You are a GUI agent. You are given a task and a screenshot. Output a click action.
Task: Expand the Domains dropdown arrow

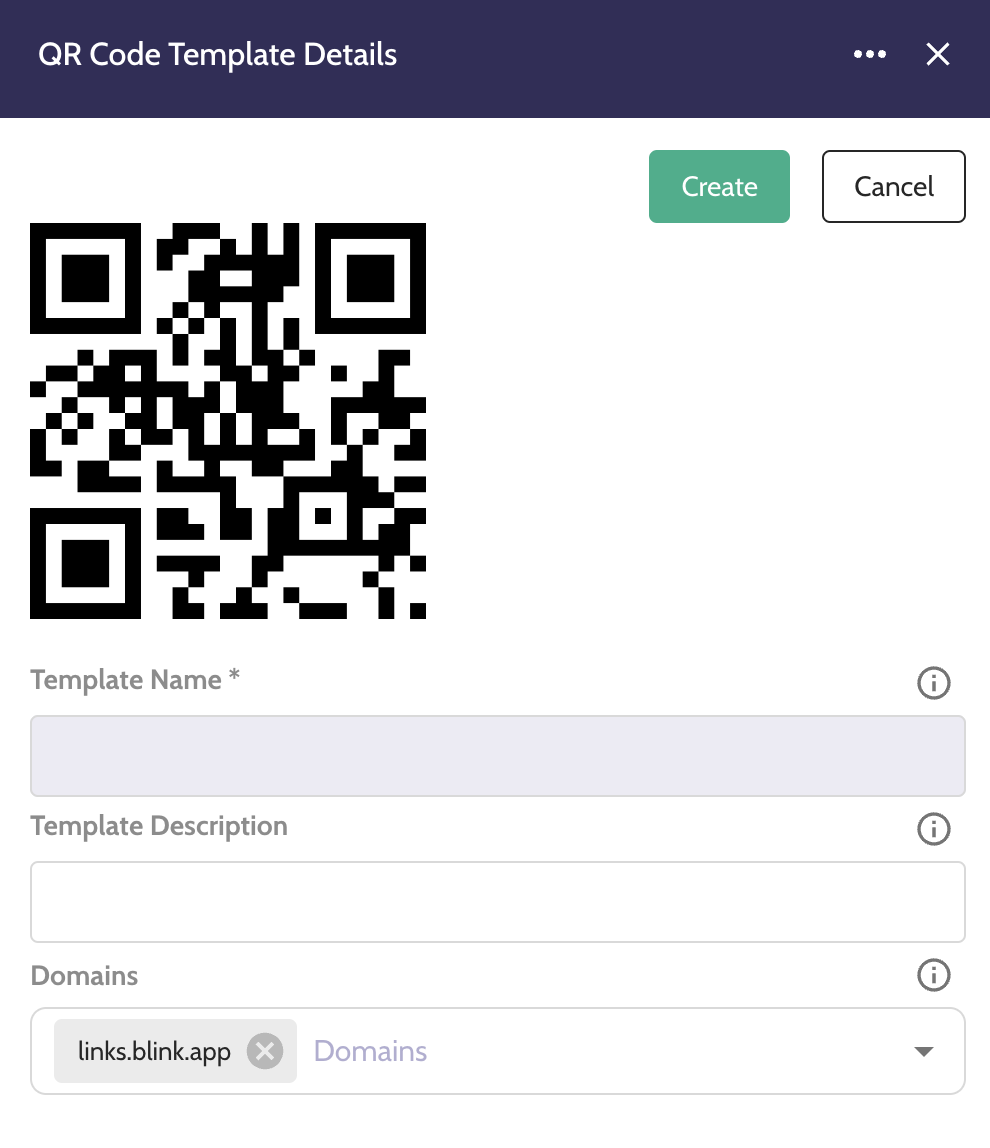coord(924,1051)
